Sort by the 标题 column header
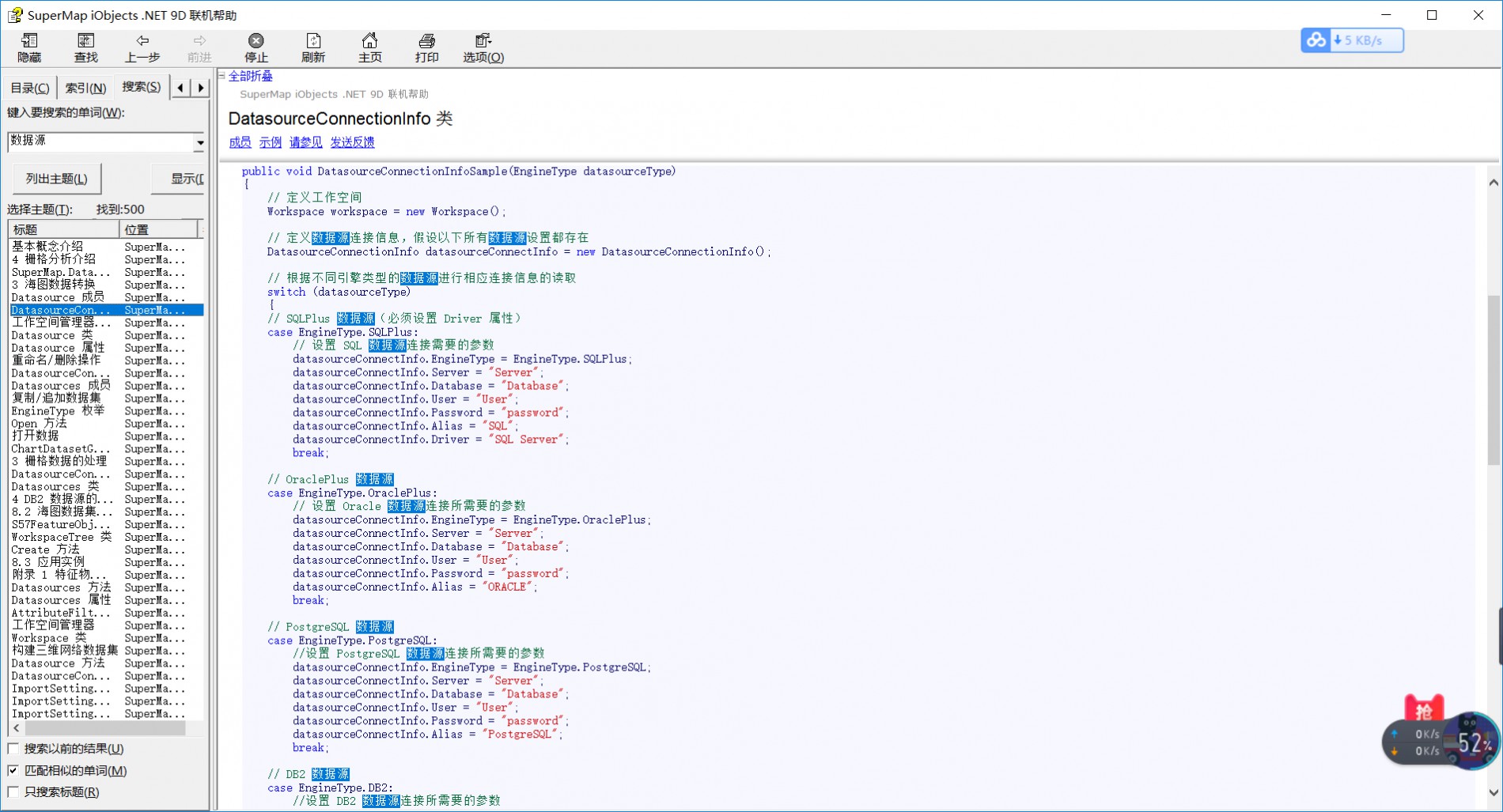Screen dimensions: 1503x812 pyautogui.click(x=64, y=229)
